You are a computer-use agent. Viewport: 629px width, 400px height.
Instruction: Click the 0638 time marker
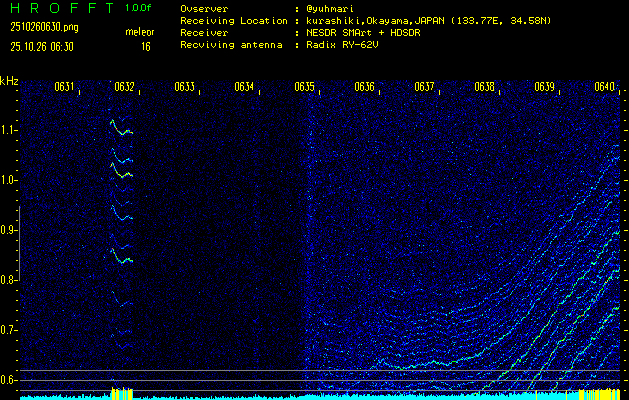[484, 87]
